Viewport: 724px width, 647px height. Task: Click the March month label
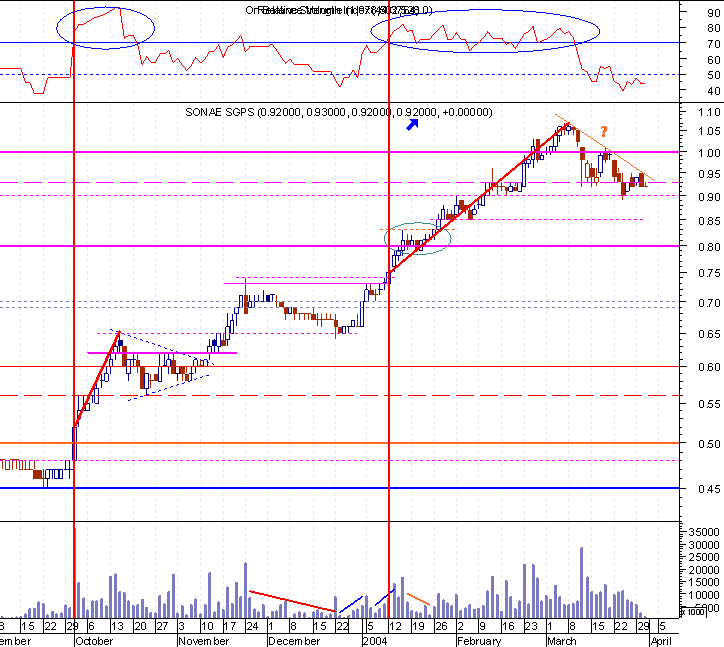(561, 641)
